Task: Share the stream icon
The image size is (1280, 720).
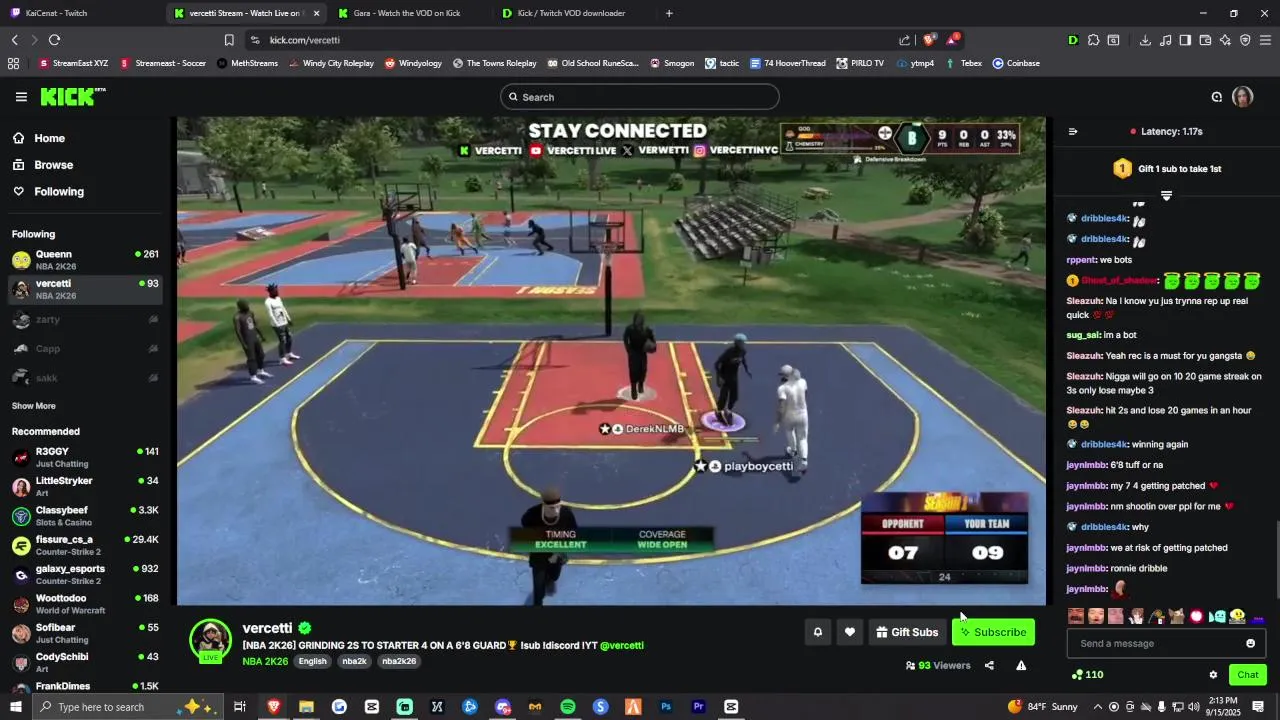Action: click(989, 666)
